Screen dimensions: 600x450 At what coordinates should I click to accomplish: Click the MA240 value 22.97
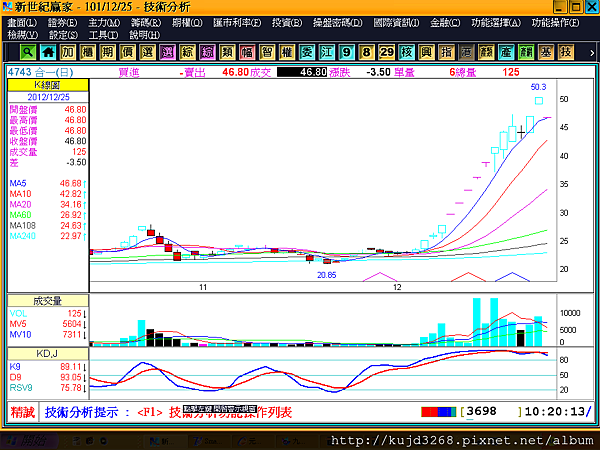(71, 236)
